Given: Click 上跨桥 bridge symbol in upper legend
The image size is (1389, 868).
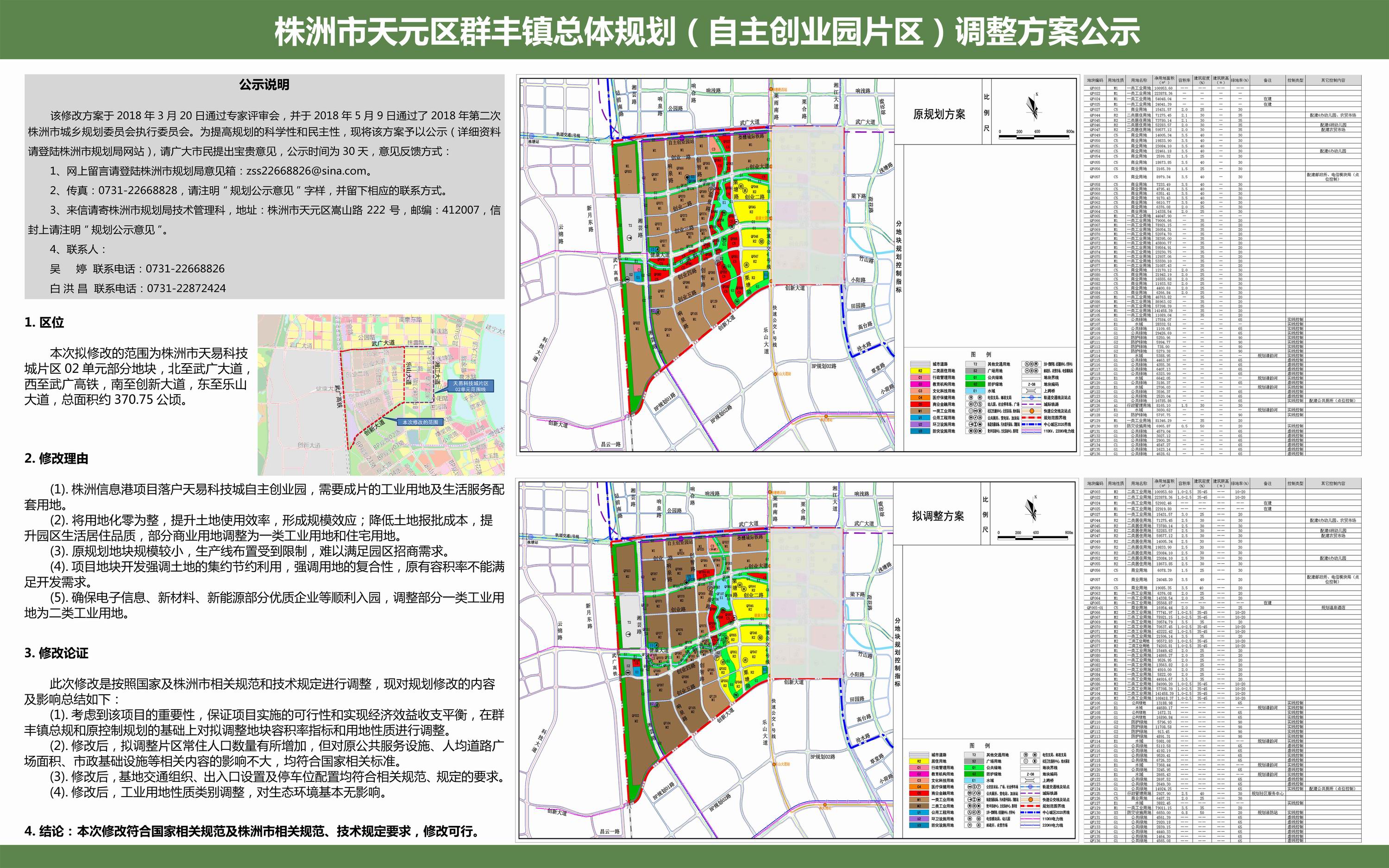Looking at the screenshot, I should (1031, 391).
